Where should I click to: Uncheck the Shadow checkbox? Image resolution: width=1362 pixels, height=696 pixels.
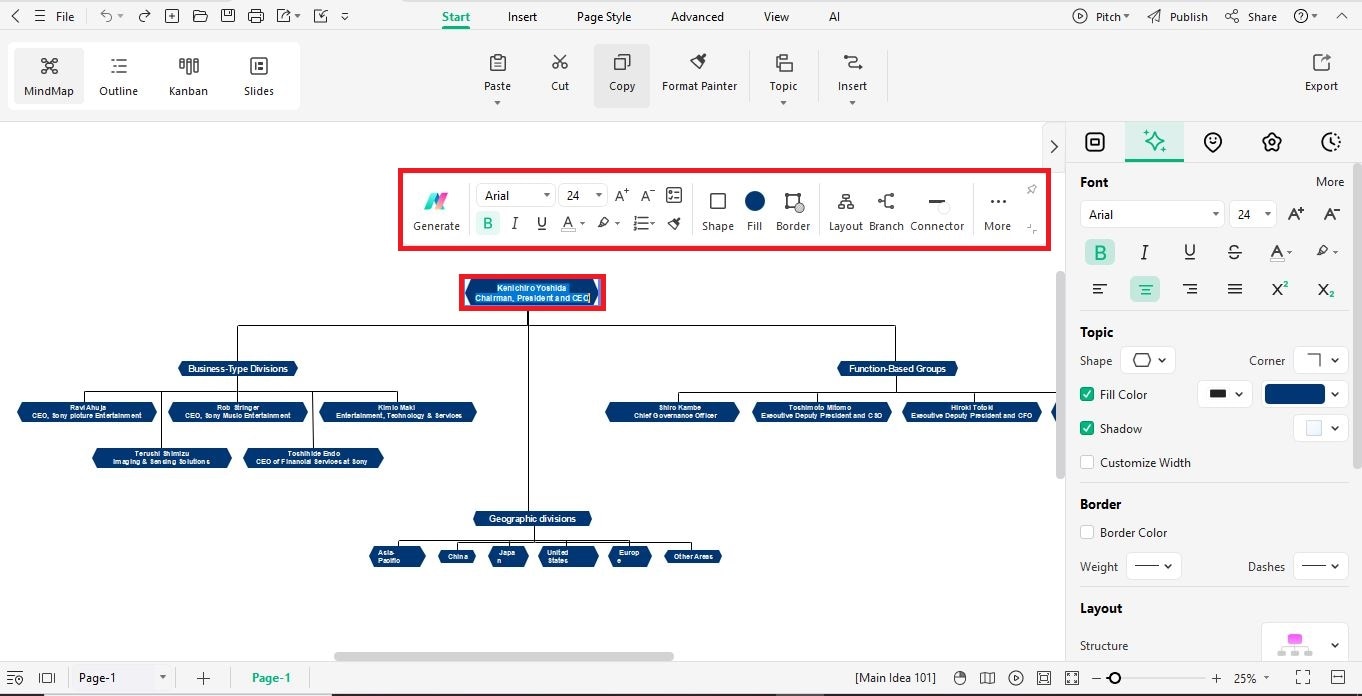pyautogui.click(x=1087, y=429)
